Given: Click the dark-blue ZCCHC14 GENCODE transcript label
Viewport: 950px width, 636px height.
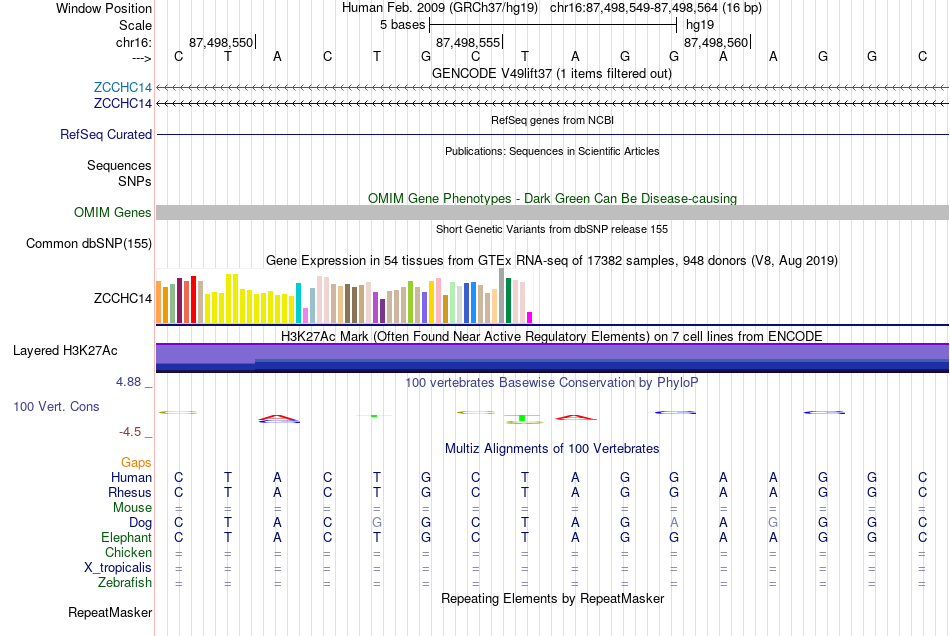Looking at the screenshot, I should click(x=122, y=104).
